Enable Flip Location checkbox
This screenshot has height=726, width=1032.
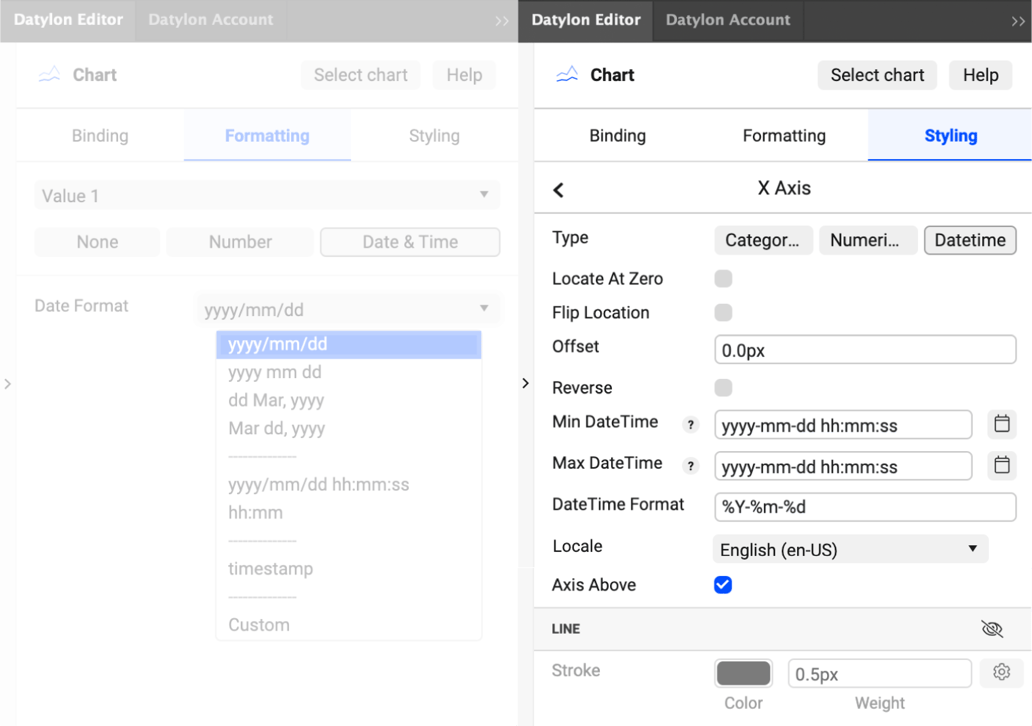723,312
